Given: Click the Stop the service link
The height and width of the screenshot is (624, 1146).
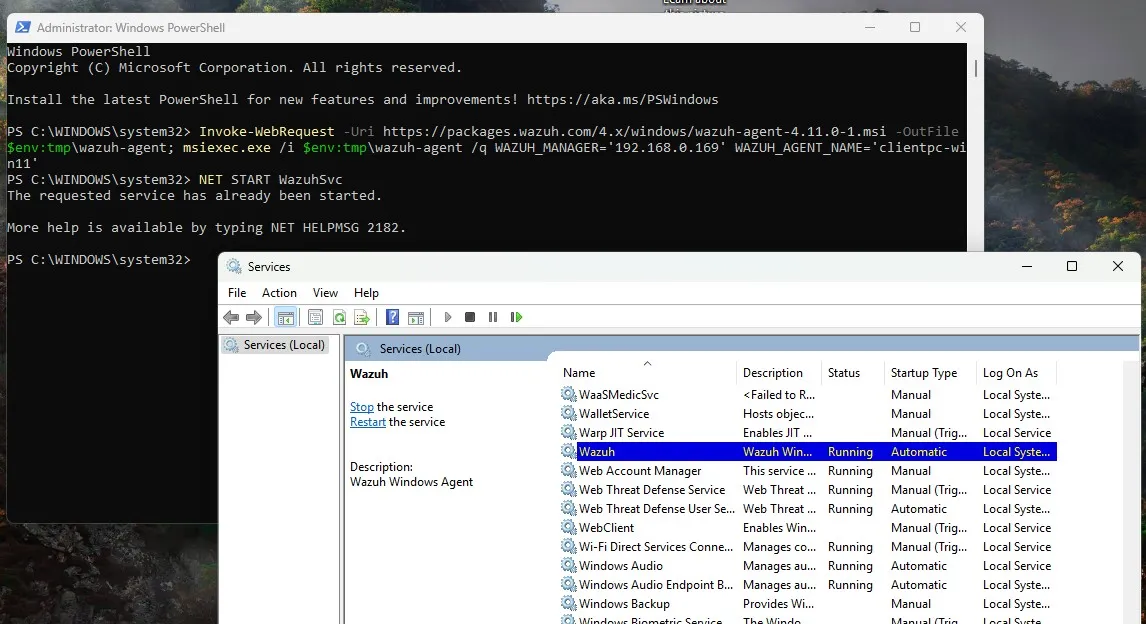Looking at the screenshot, I should (361, 407).
